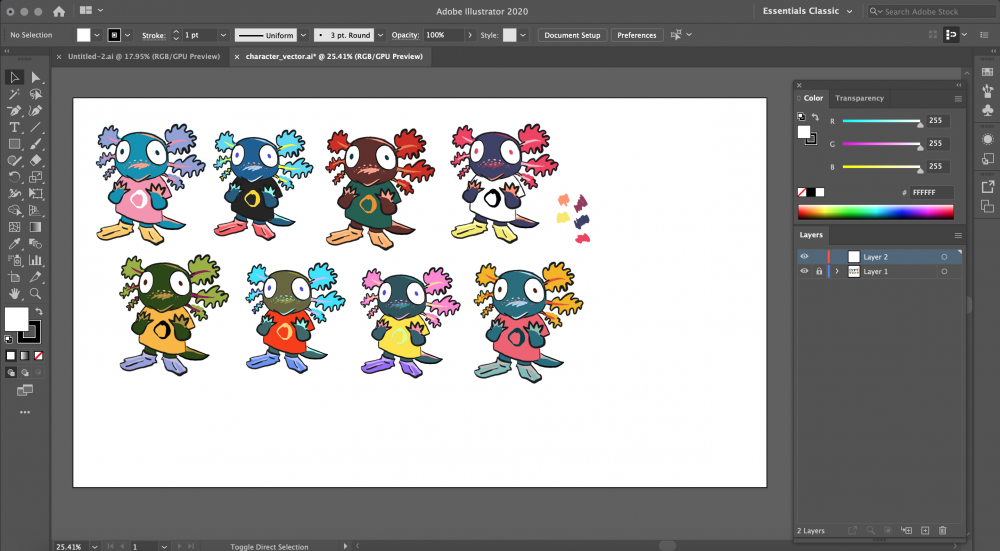Select the Selection (black arrow) tool
Screen dimensions: 1000x551
click(13, 77)
